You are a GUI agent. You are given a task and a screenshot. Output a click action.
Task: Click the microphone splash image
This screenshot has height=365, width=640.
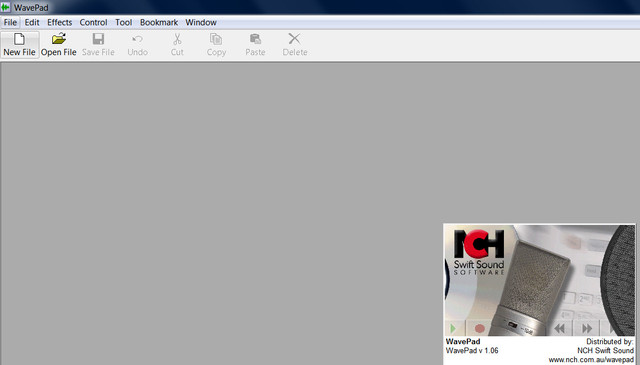tap(539, 280)
